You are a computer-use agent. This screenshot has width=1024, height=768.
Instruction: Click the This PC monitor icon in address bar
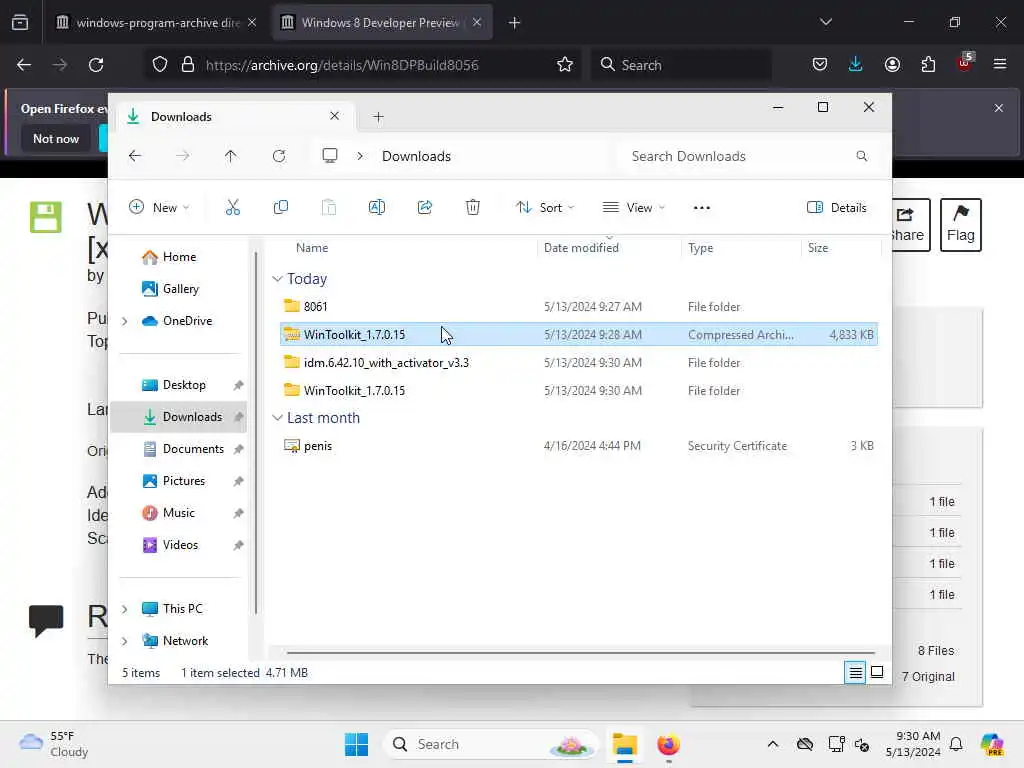pos(330,156)
